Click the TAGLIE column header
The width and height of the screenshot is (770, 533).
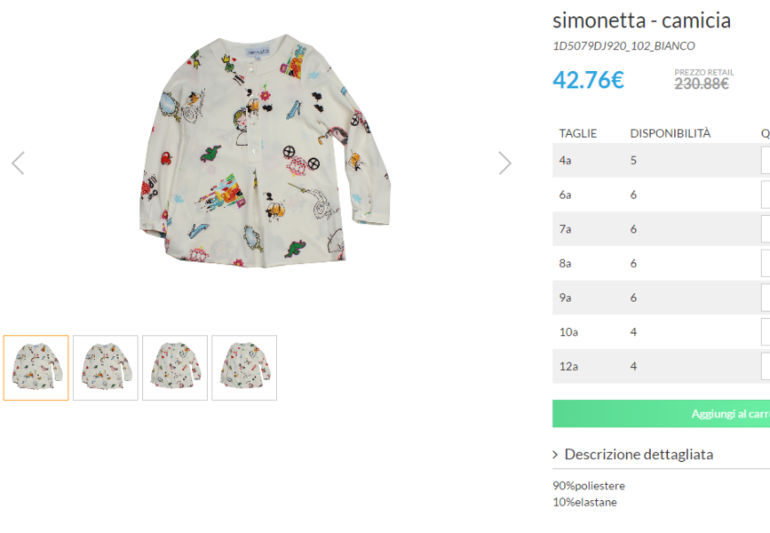point(578,133)
